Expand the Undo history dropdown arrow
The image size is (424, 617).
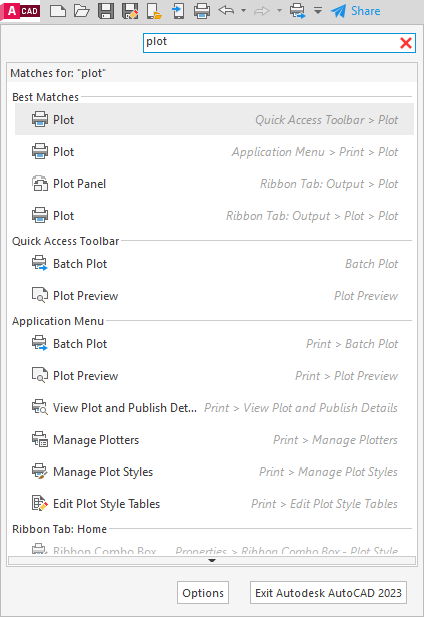pos(244,11)
